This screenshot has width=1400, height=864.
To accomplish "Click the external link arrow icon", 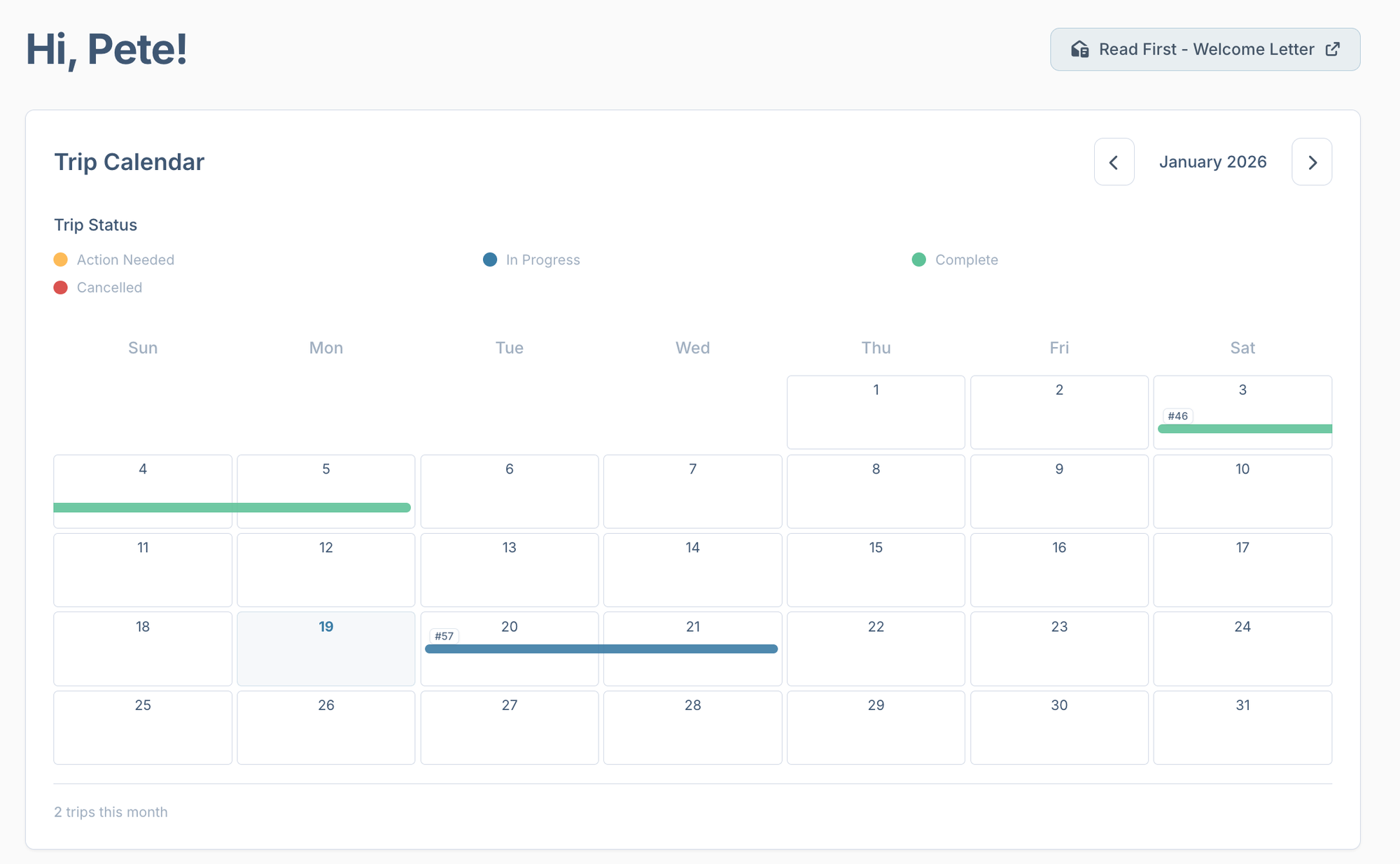I will (x=1333, y=49).
